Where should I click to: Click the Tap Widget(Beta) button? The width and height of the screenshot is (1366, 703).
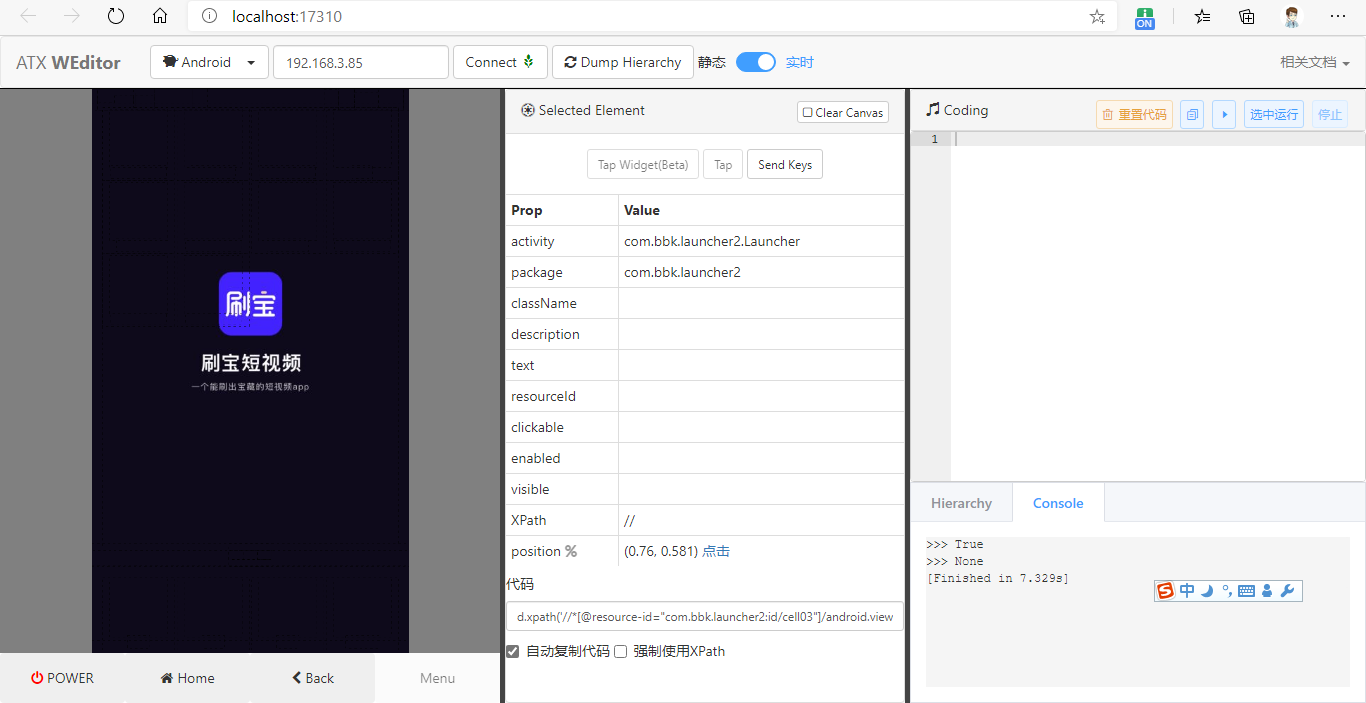click(x=643, y=165)
